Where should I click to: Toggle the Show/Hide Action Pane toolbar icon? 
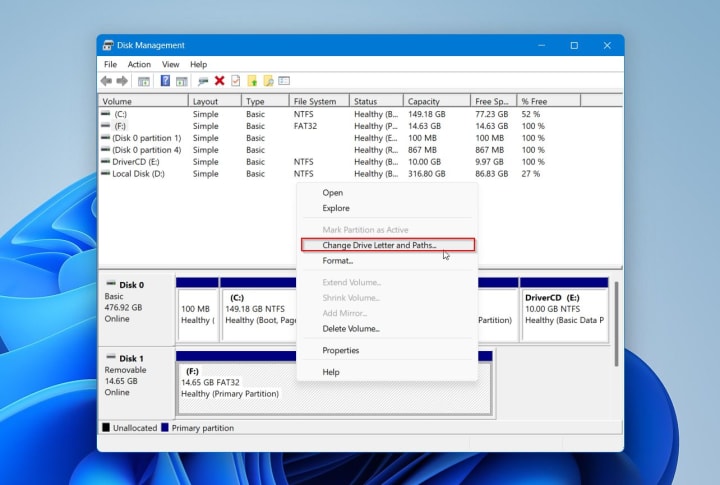[x=181, y=81]
